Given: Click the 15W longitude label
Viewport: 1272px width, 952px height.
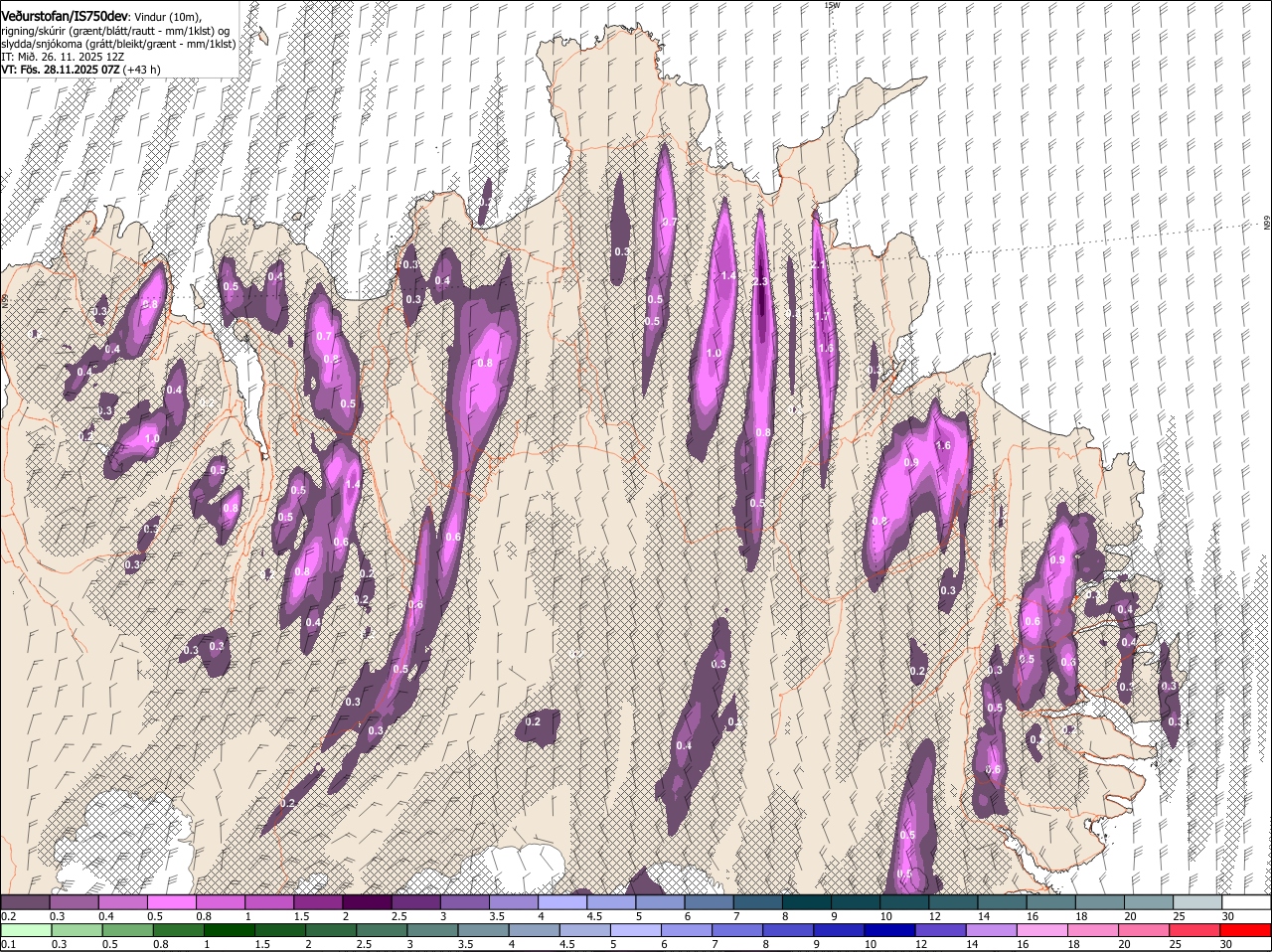Looking at the screenshot, I should point(832,5).
